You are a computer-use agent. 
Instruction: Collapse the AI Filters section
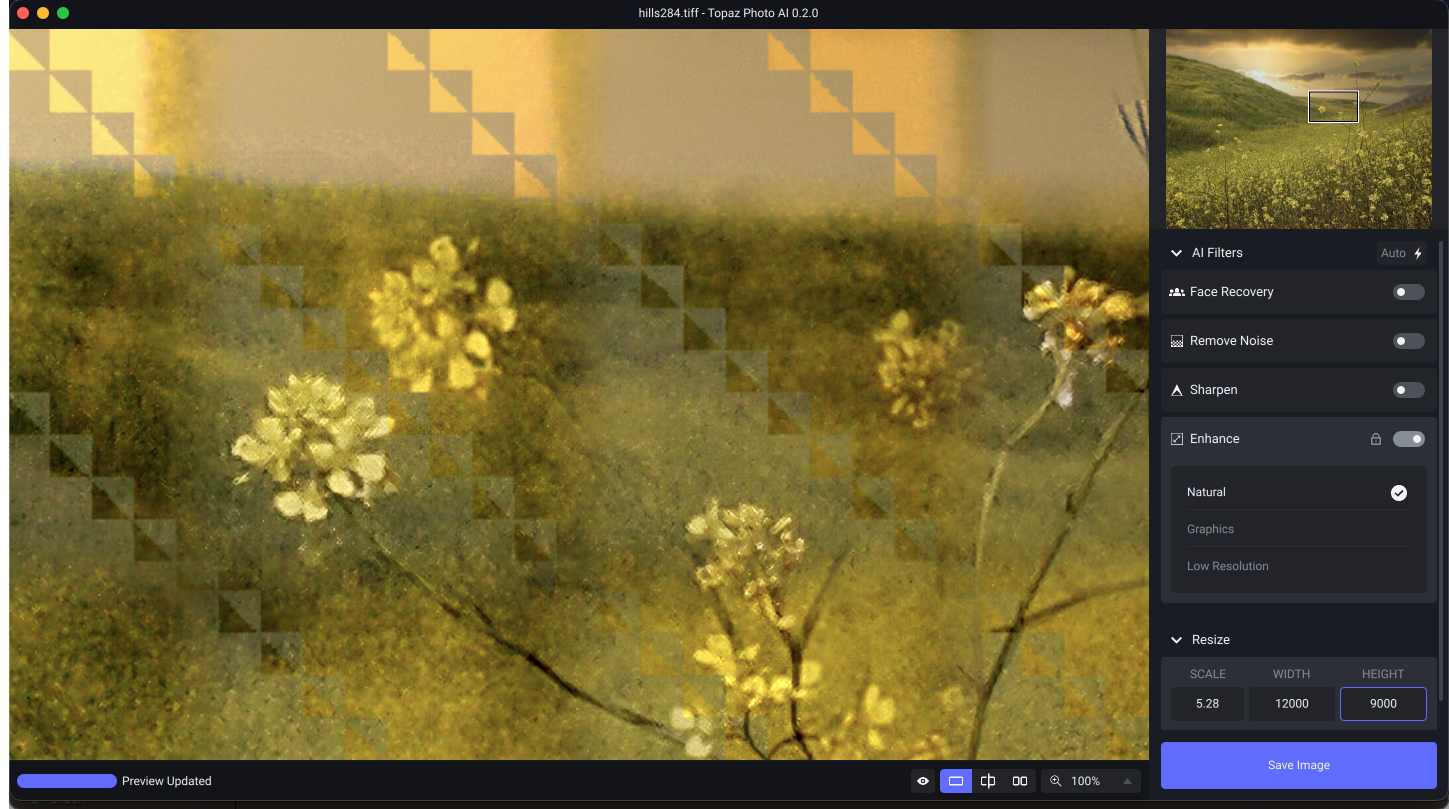(1176, 253)
